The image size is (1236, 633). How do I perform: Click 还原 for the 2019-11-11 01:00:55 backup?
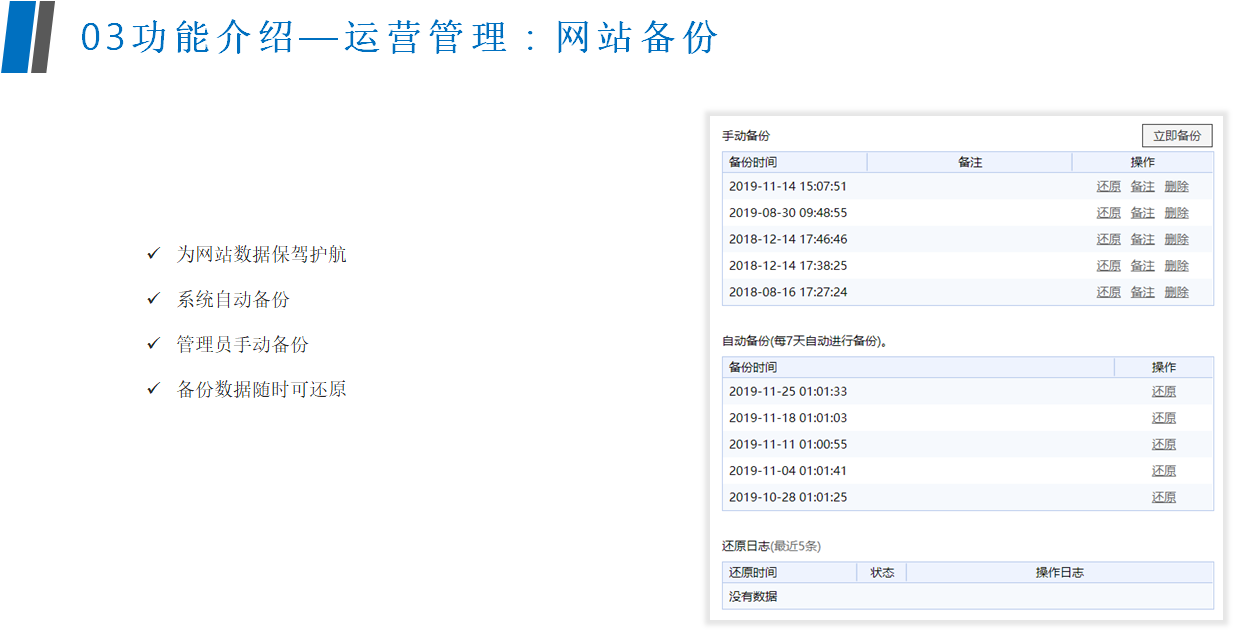[1163, 445]
